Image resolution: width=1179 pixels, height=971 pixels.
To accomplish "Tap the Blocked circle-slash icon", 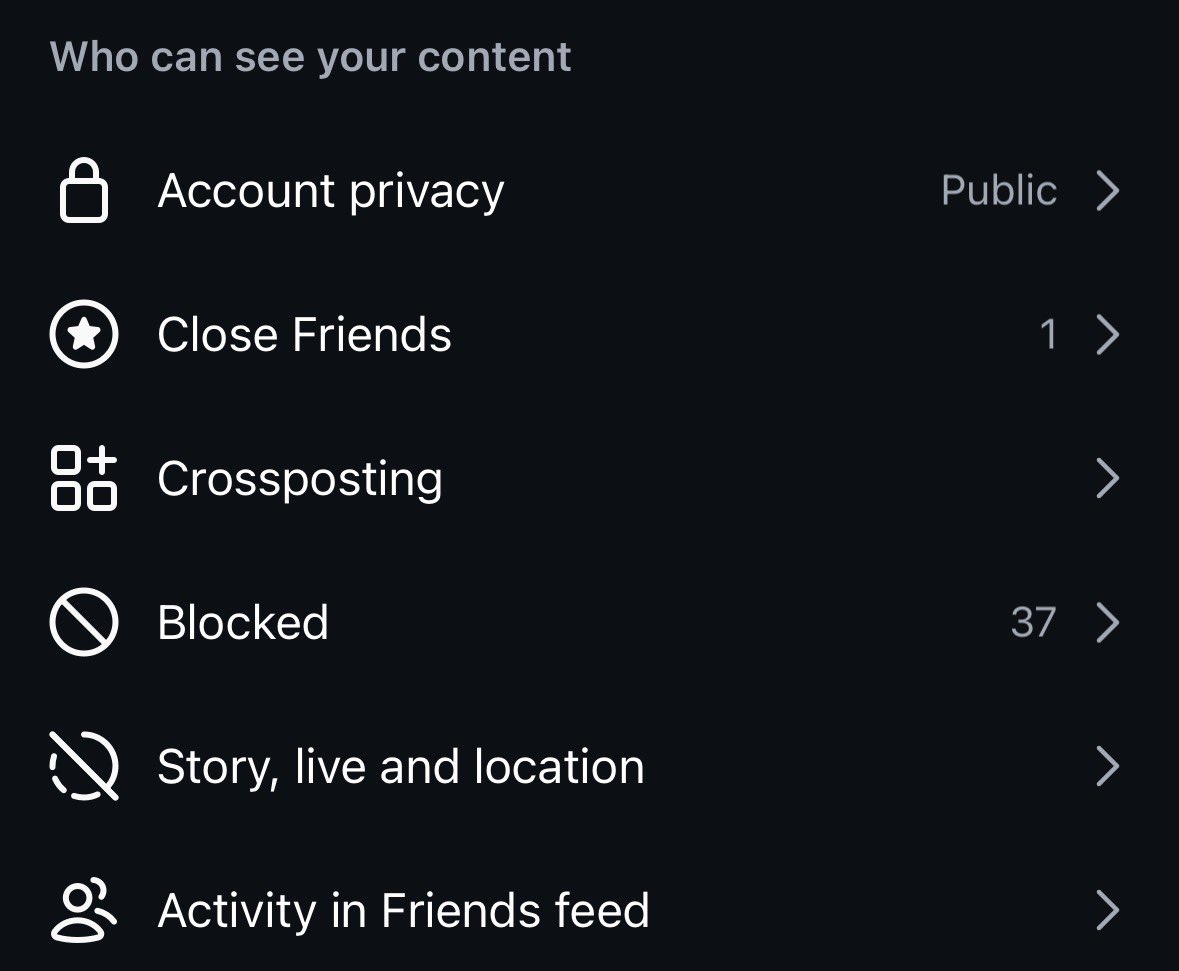I will coord(83,622).
